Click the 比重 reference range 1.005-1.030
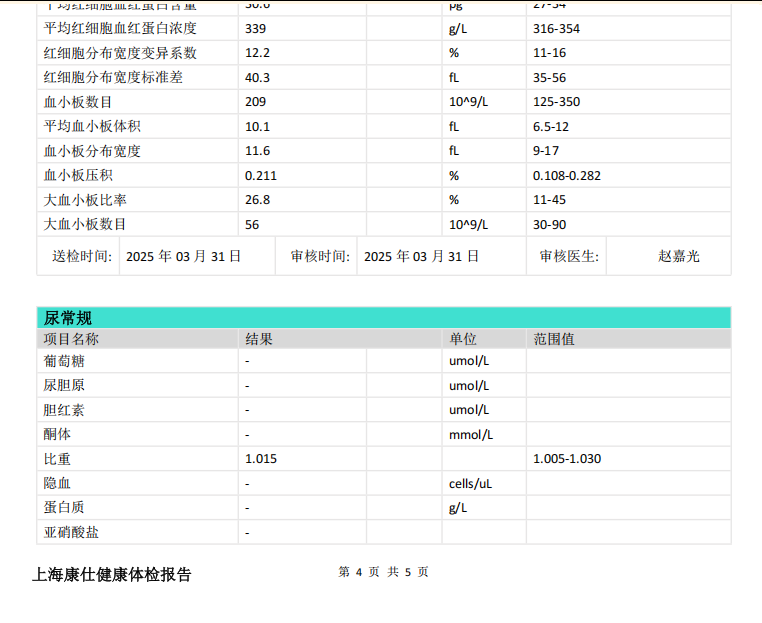The width and height of the screenshot is (762, 623). tap(567, 459)
